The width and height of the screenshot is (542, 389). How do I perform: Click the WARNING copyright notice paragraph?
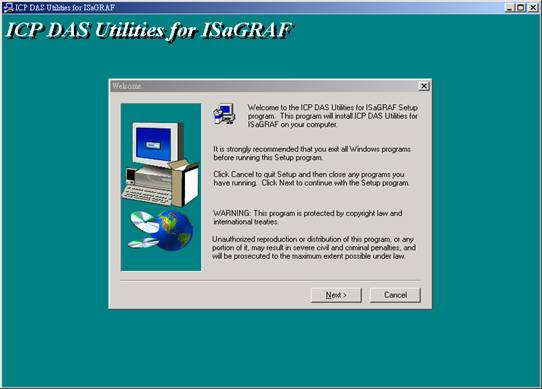(308, 217)
